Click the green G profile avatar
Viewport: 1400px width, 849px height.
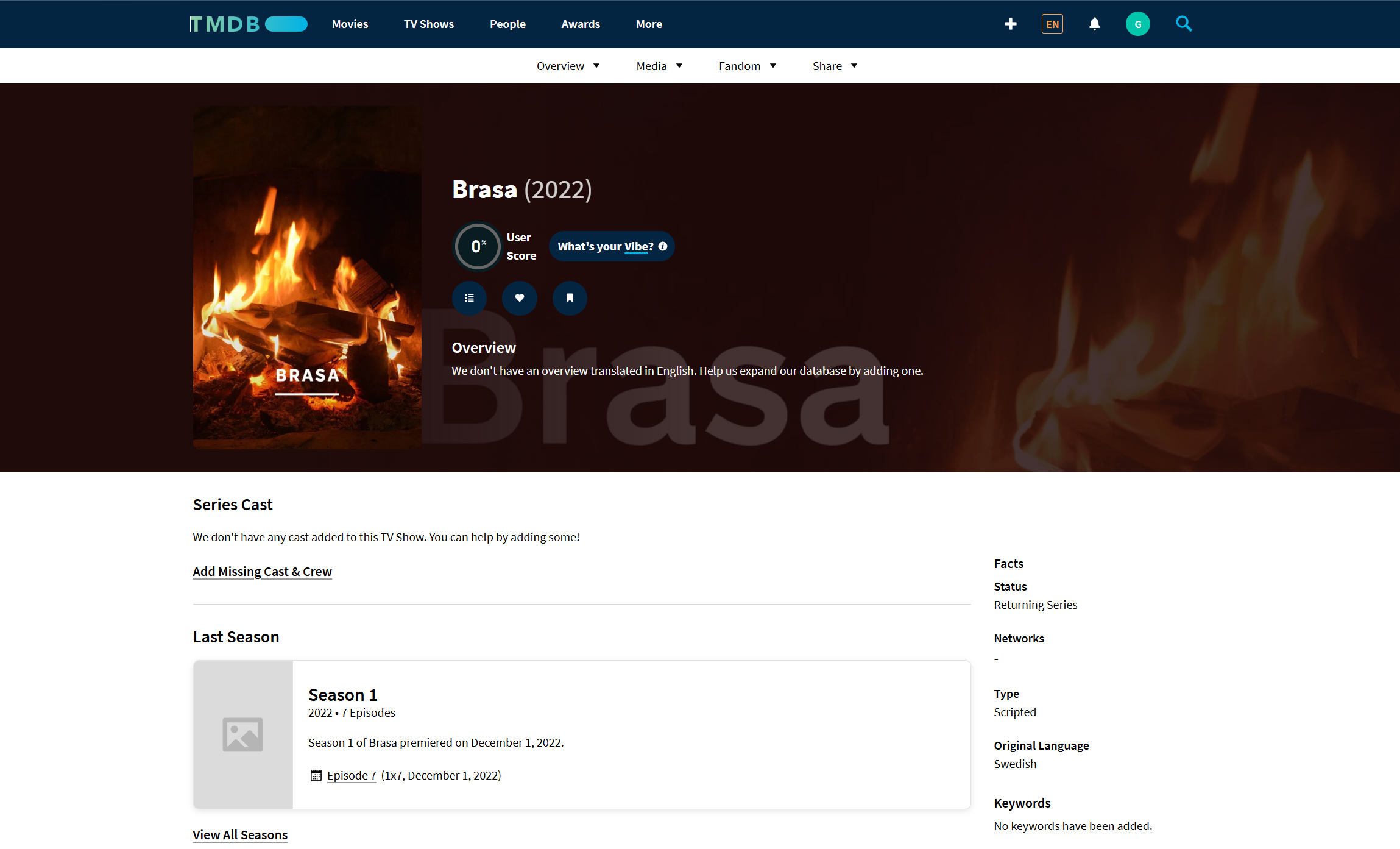pyautogui.click(x=1137, y=24)
